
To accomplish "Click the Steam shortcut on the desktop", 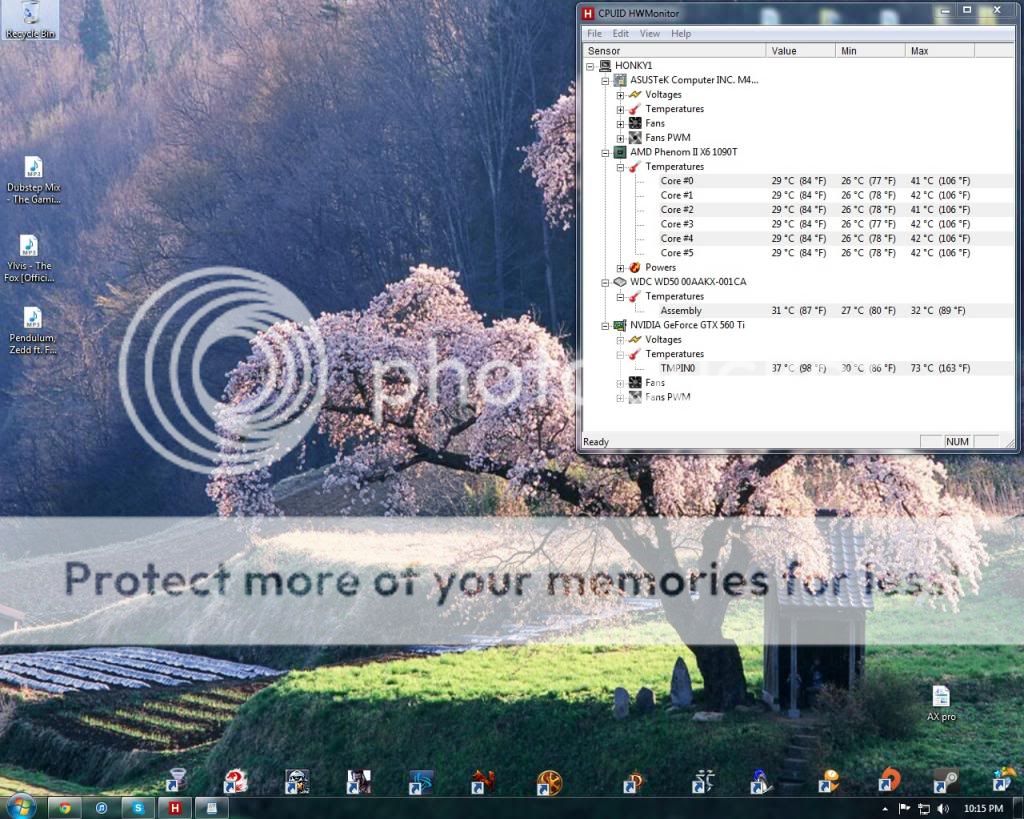I will (x=944, y=781).
